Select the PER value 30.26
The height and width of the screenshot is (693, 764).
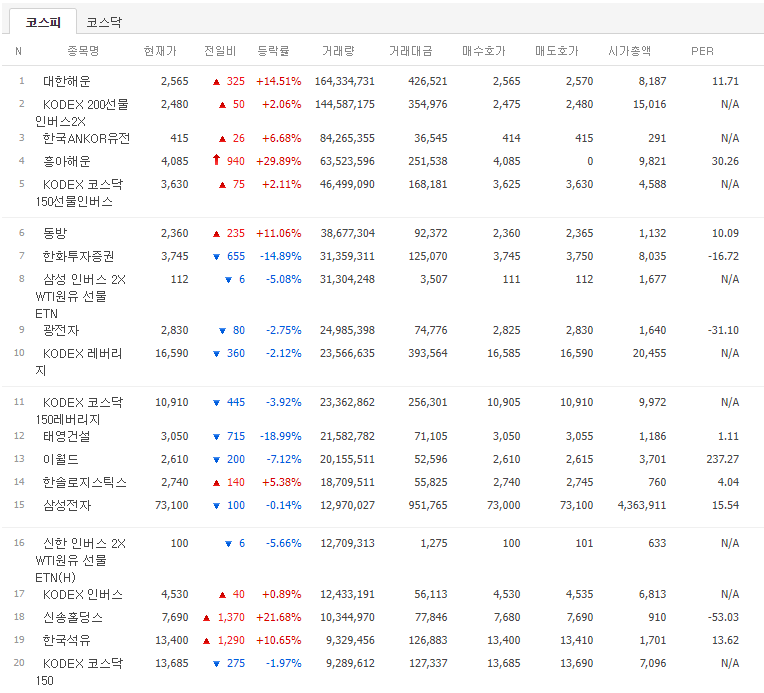pos(725,161)
